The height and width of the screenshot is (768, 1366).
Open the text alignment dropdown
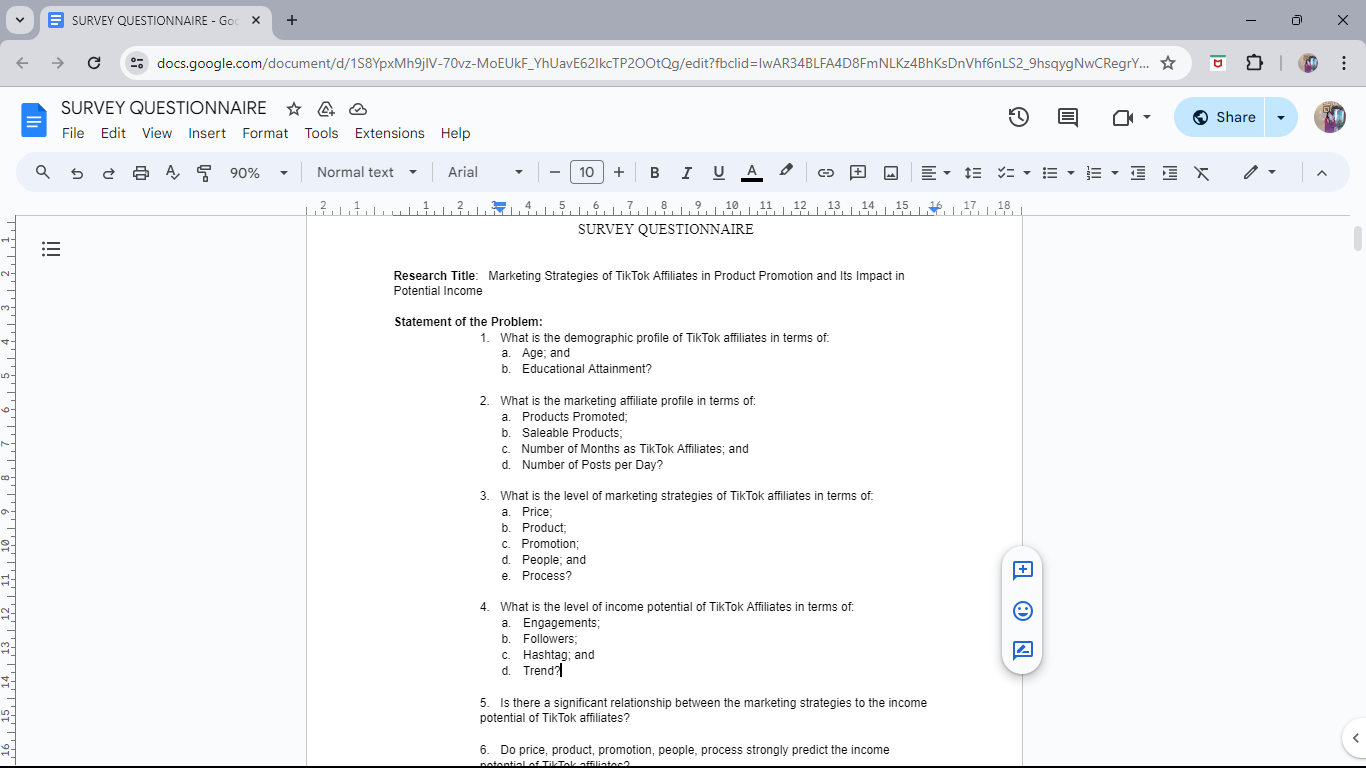935,173
